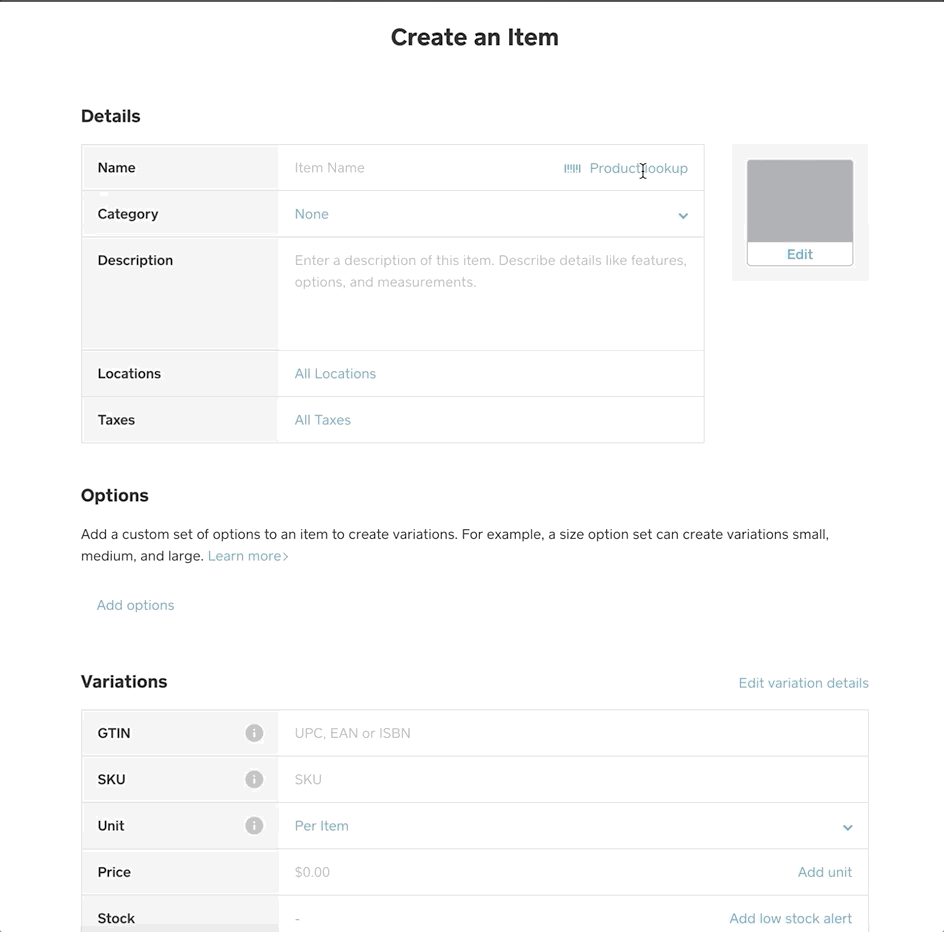Focus the Item Name input field
The height and width of the screenshot is (932, 944).
420,168
